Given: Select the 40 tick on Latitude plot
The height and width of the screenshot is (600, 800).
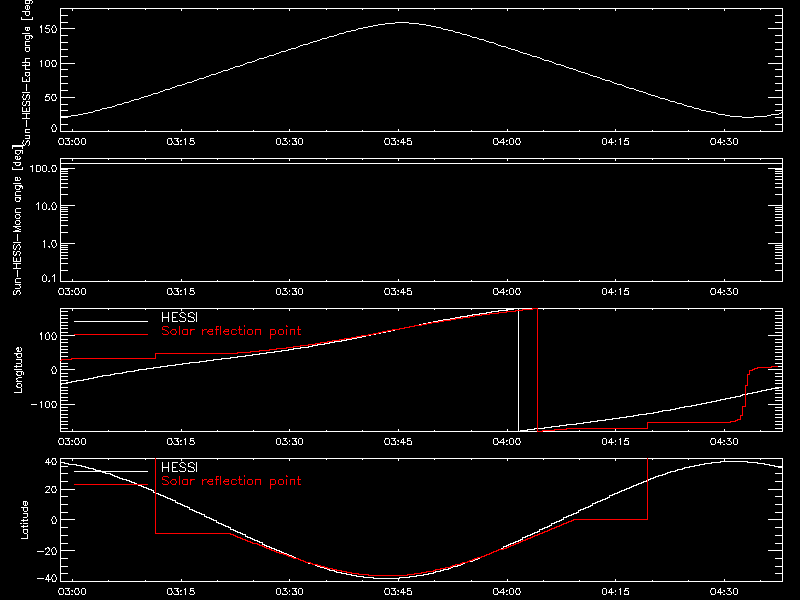Looking at the screenshot, I should (51, 462).
